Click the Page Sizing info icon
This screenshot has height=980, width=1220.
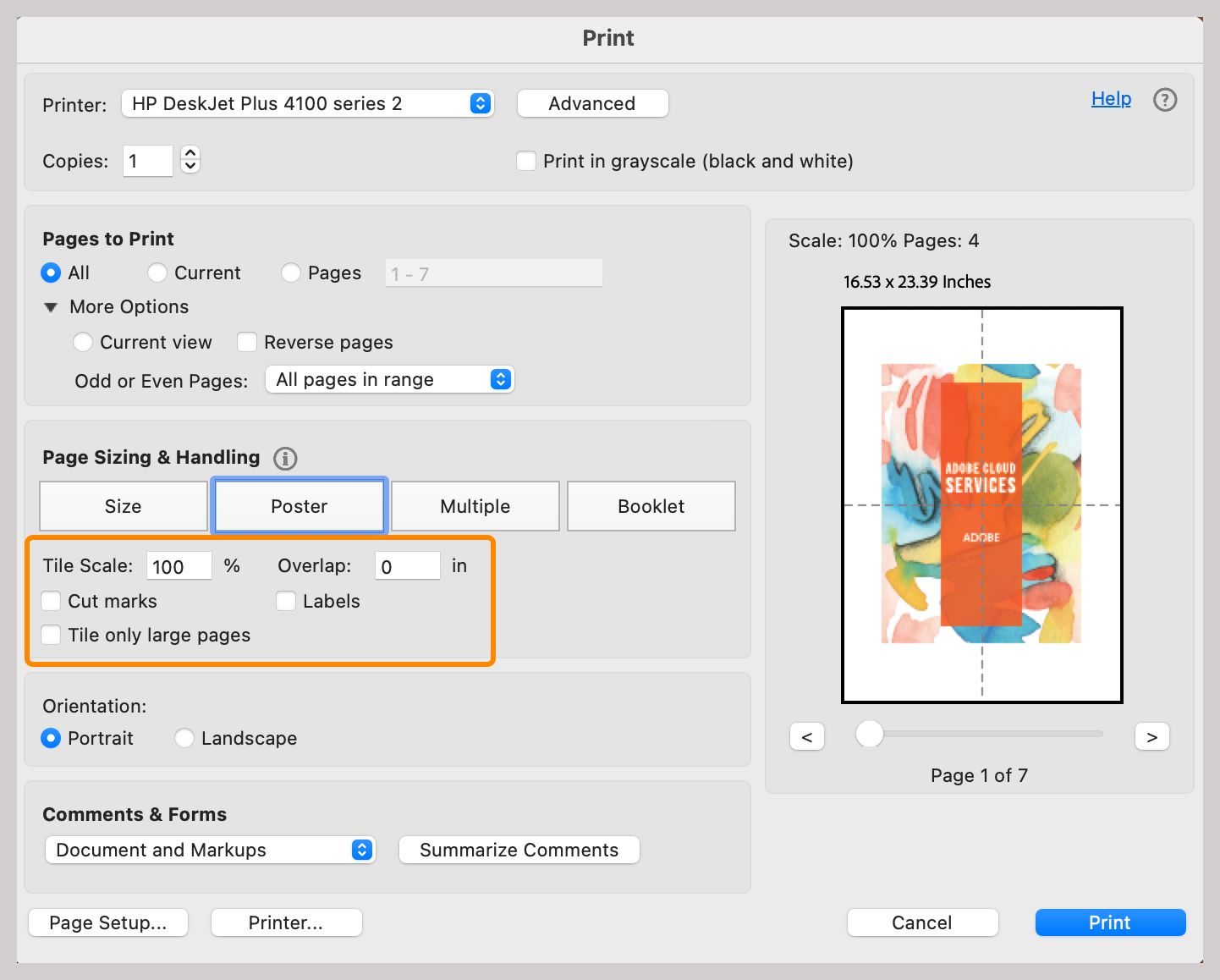(285, 459)
